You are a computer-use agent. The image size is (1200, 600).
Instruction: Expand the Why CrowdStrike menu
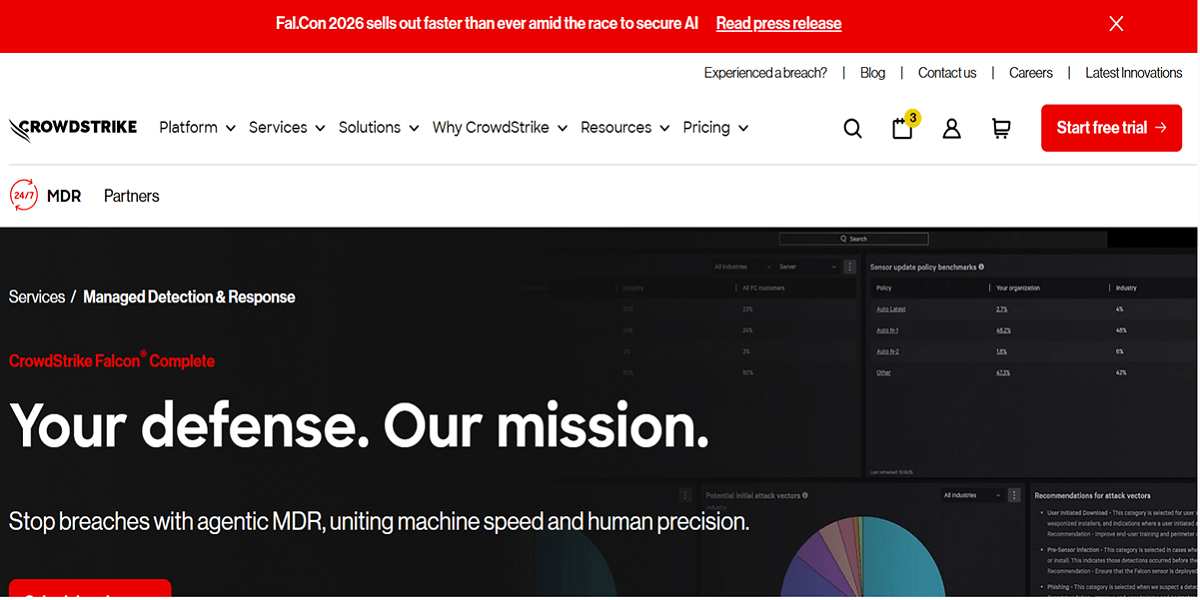[500, 127]
